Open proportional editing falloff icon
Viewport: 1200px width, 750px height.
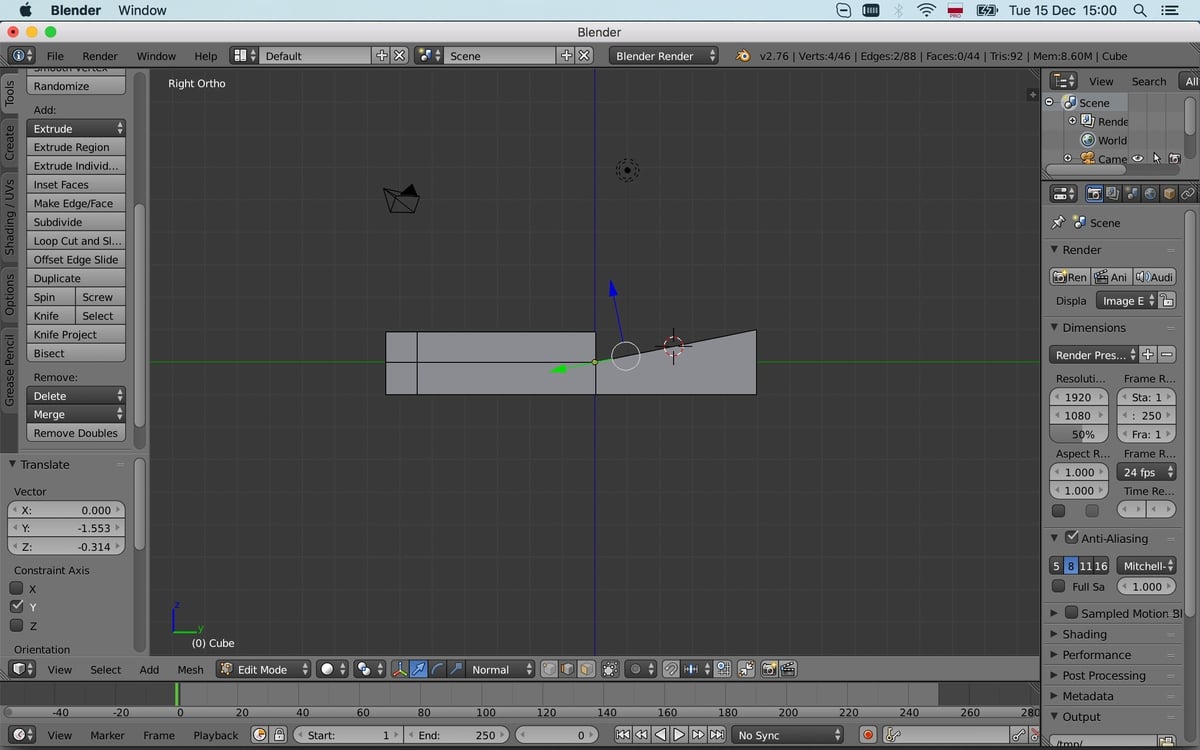(637, 669)
